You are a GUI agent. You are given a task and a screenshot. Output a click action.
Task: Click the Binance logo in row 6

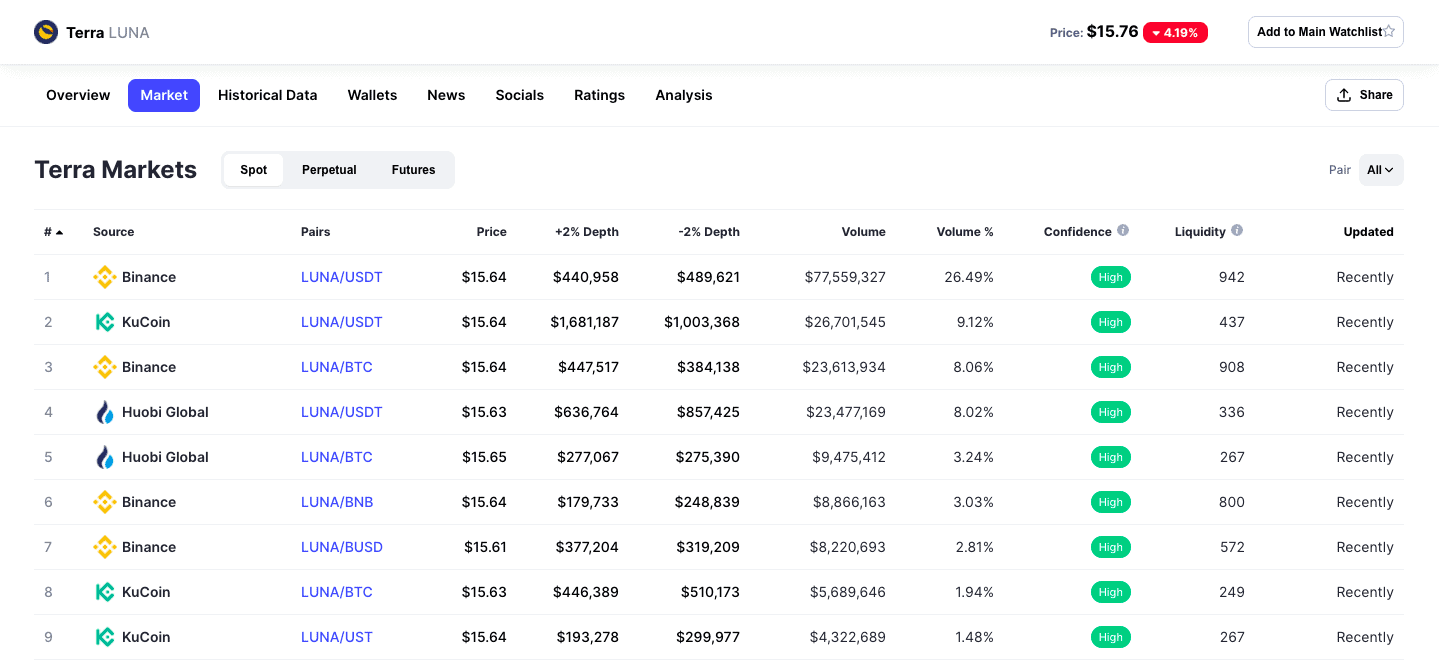click(104, 502)
